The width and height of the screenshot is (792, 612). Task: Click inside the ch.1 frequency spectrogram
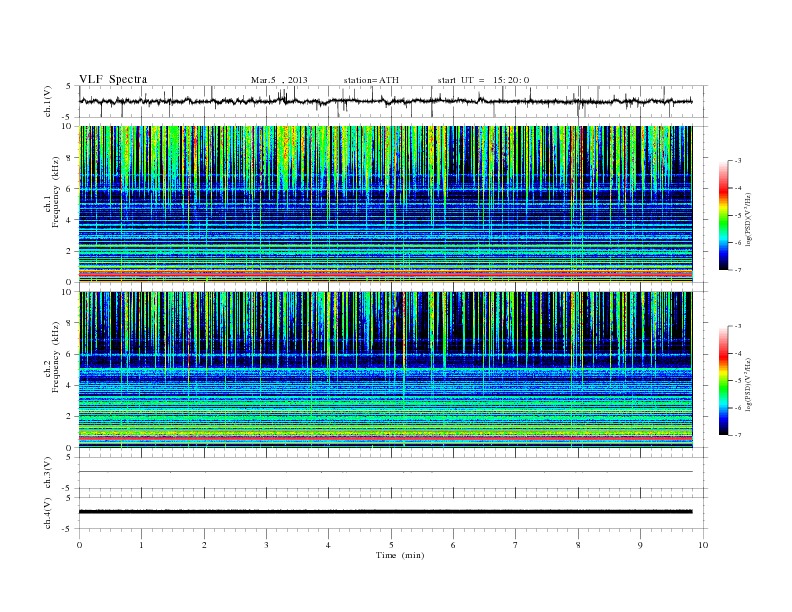(x=385, y=204)
